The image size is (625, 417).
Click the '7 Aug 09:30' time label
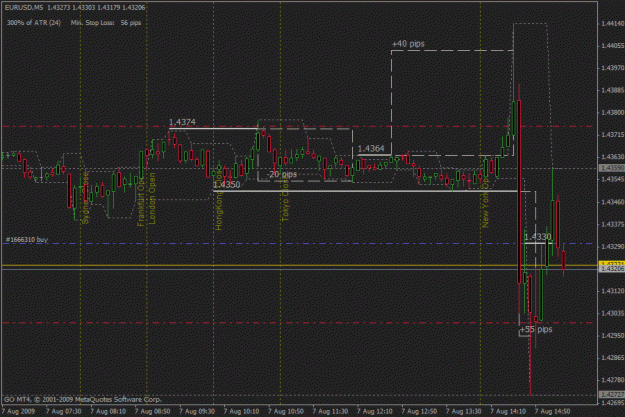197,411
